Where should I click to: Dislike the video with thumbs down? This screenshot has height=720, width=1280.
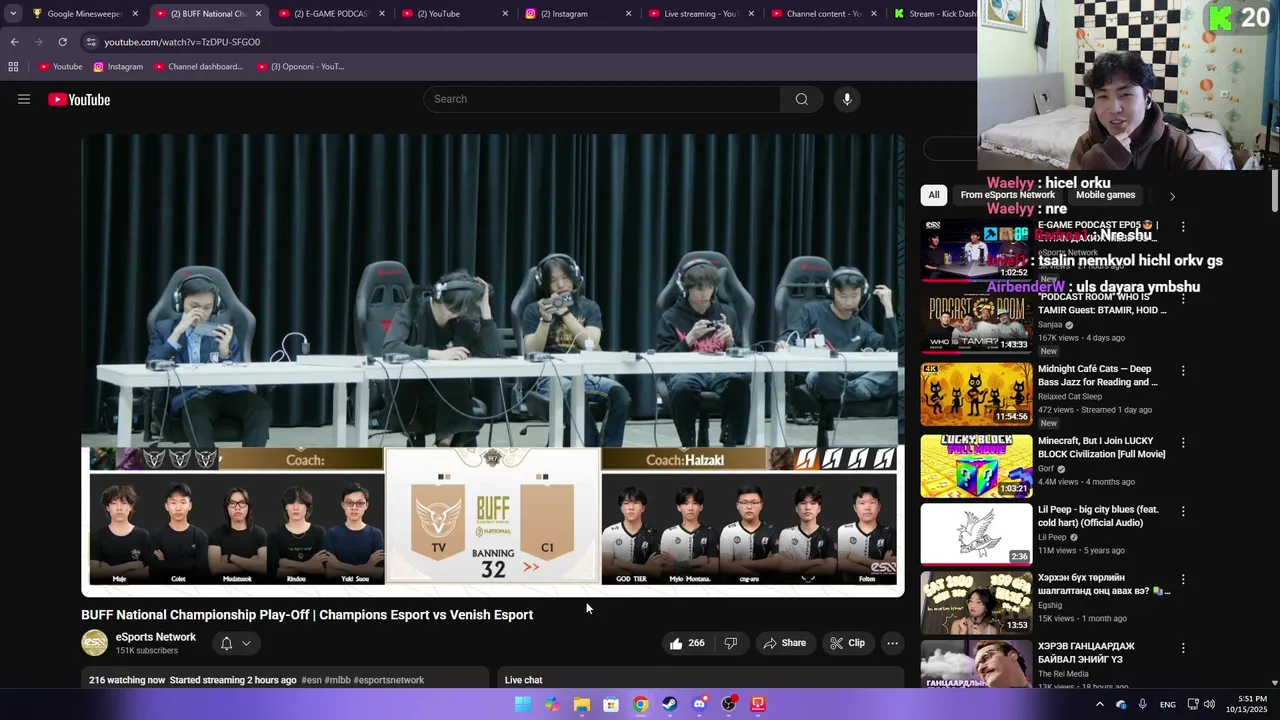731,643
